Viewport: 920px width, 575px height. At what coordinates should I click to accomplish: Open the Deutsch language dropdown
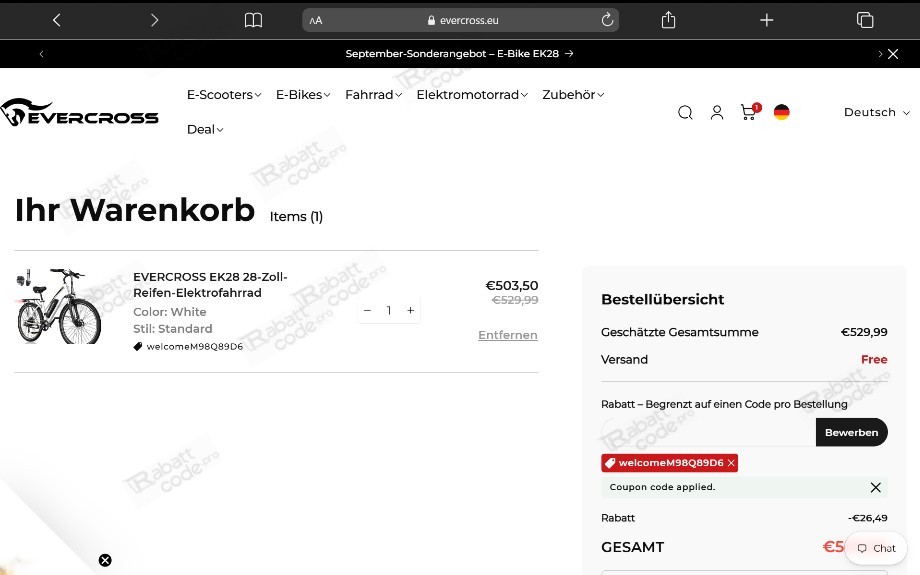tap(876, 112)
